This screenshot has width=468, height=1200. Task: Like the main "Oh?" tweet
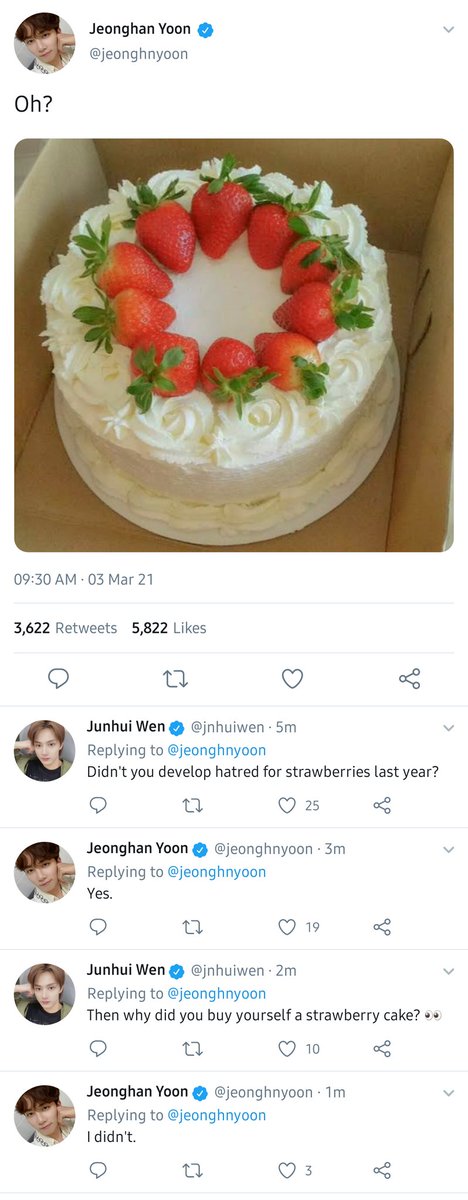tap(292, 679)
